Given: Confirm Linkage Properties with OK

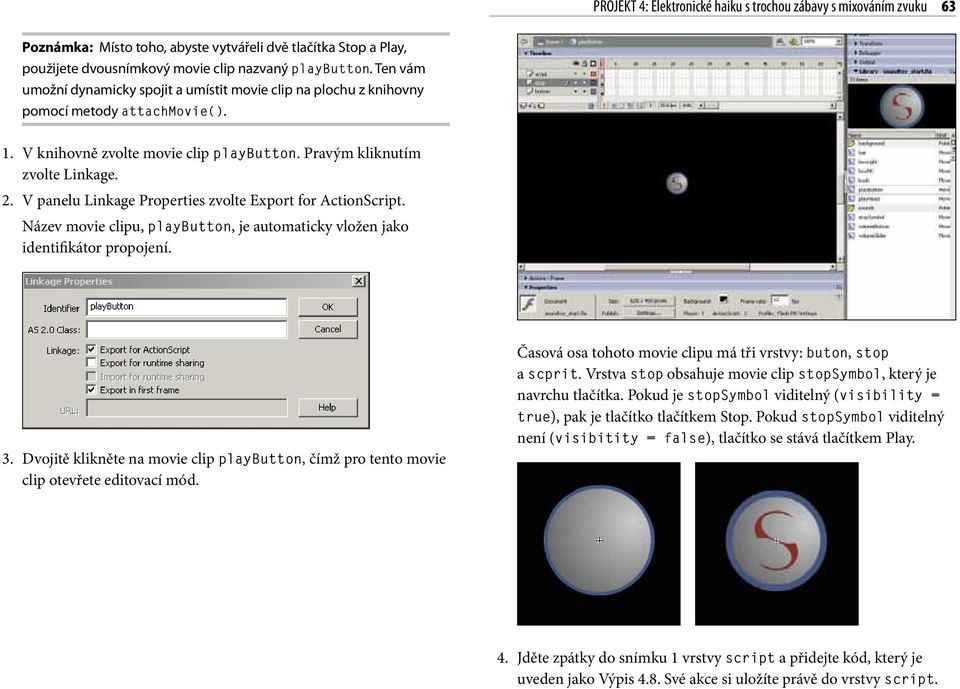Looking at the screenshot, I should 328,307.
